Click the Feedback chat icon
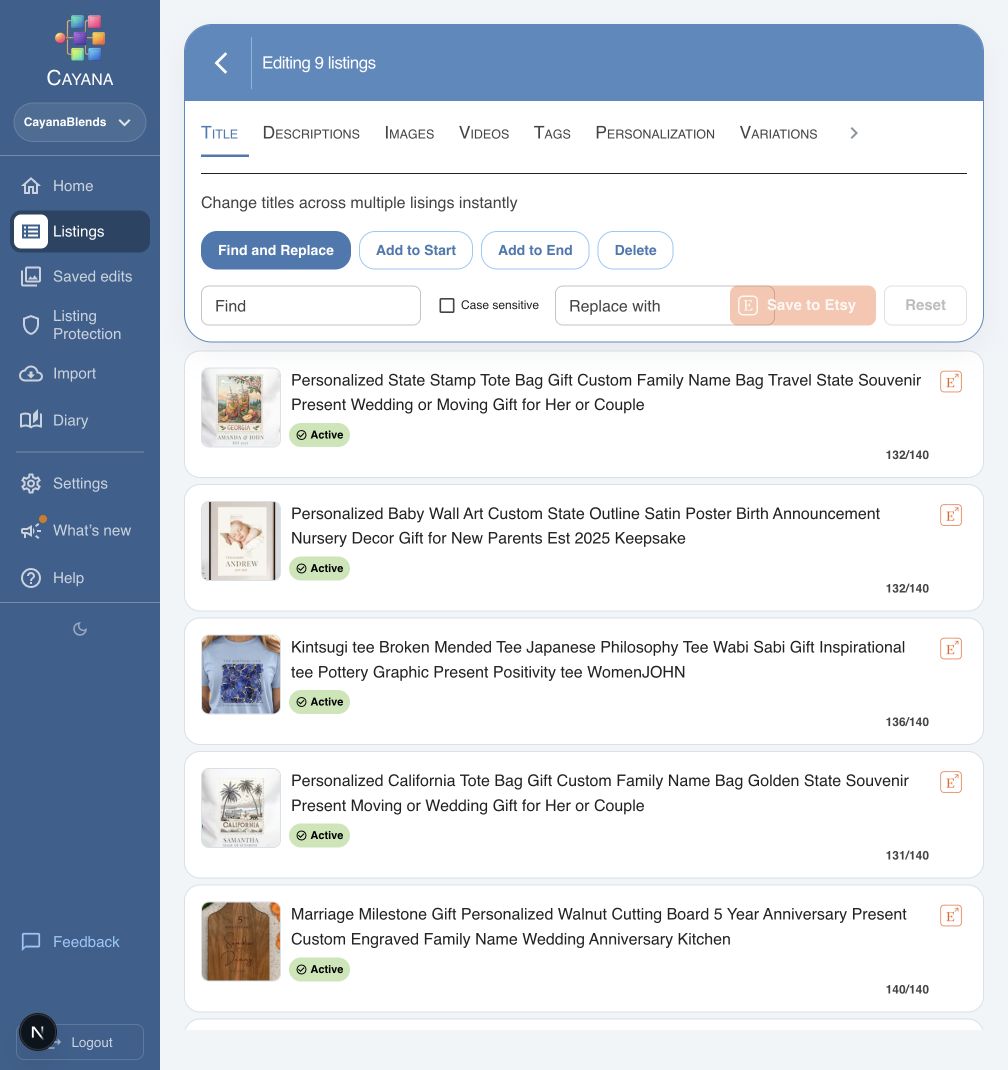The image size is (1008, 1070). pyautogui.click(x=31, y=942)
